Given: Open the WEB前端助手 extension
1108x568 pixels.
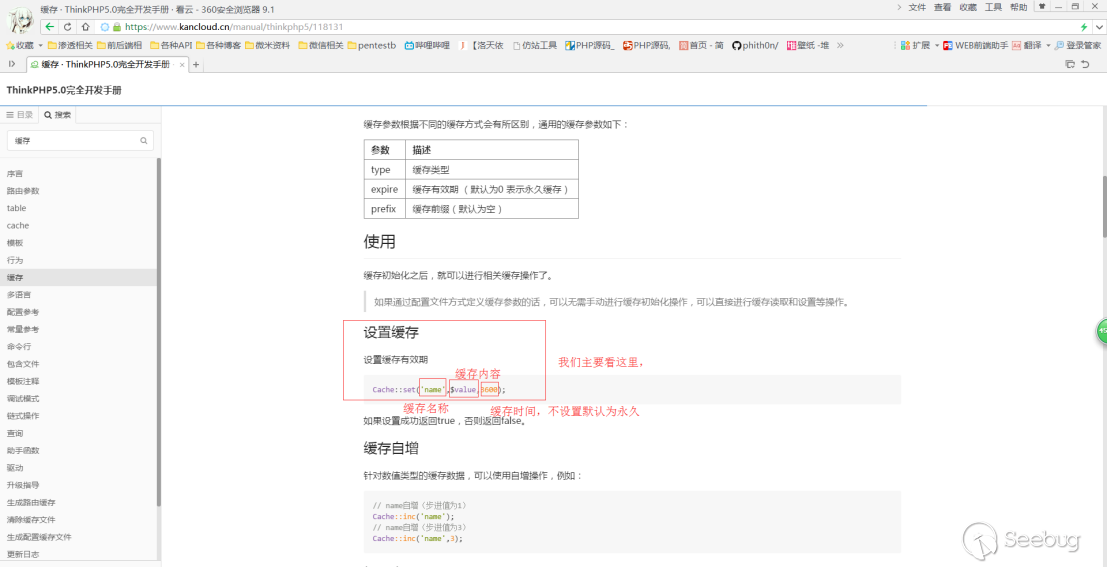Looking at the screenshot, I should click(976, 45).
